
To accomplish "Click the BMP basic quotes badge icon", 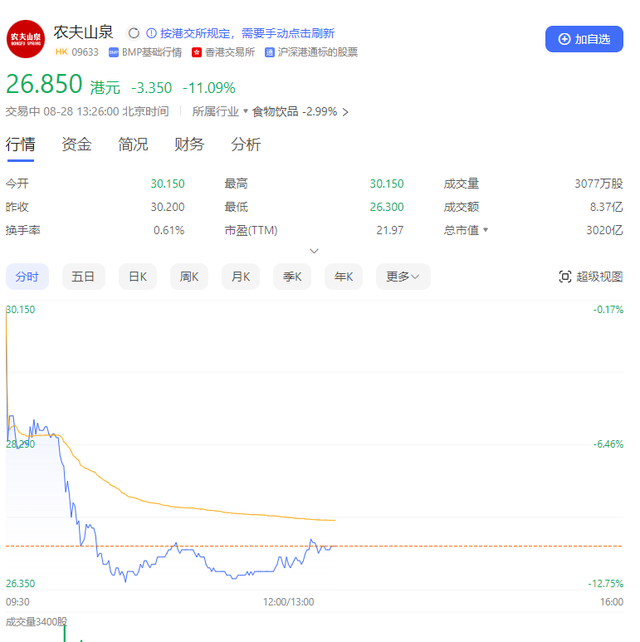I will pyautogui.click(x=113, y=52).
